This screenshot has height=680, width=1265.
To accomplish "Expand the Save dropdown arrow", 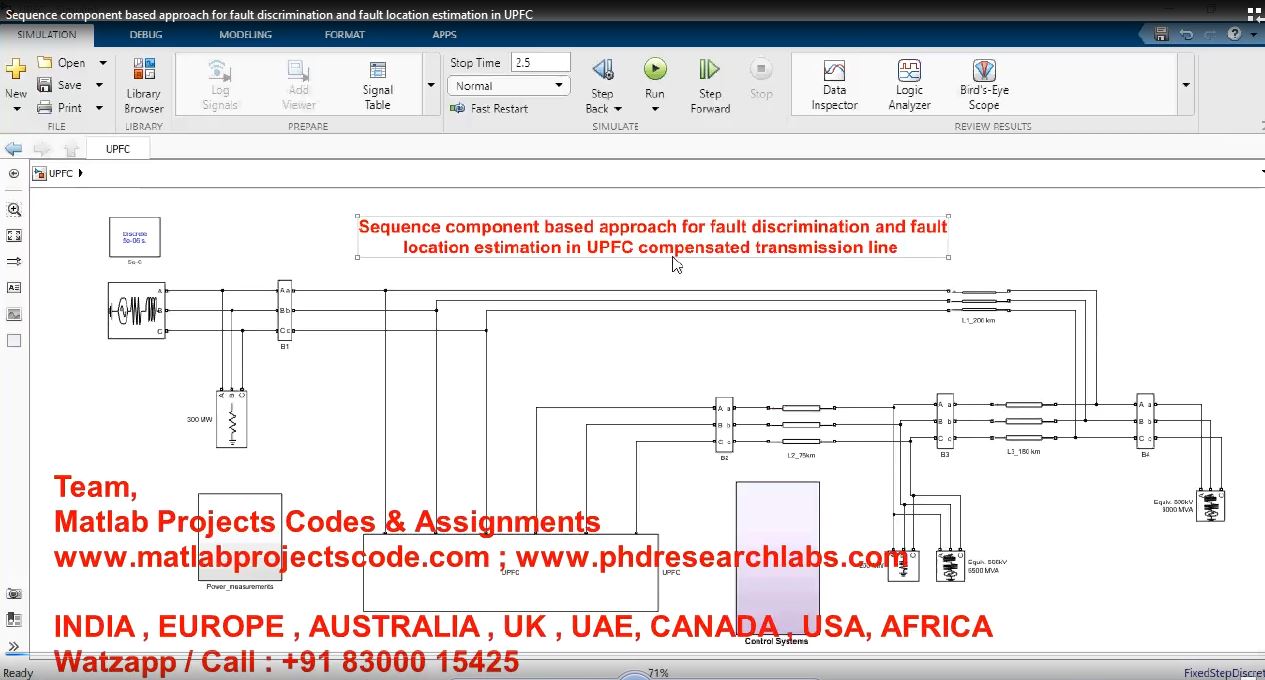I will coord(99,85).
